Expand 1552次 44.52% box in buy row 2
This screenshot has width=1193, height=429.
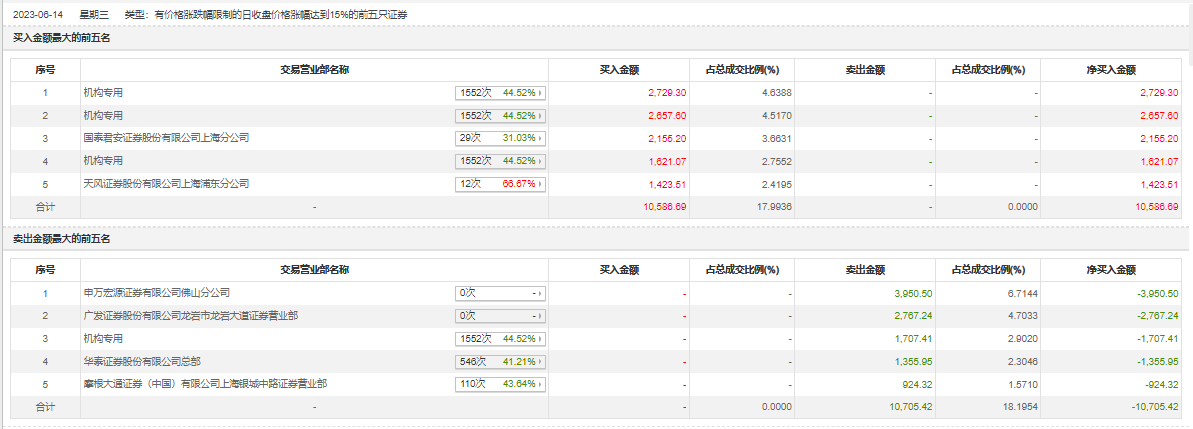(501, 116)
